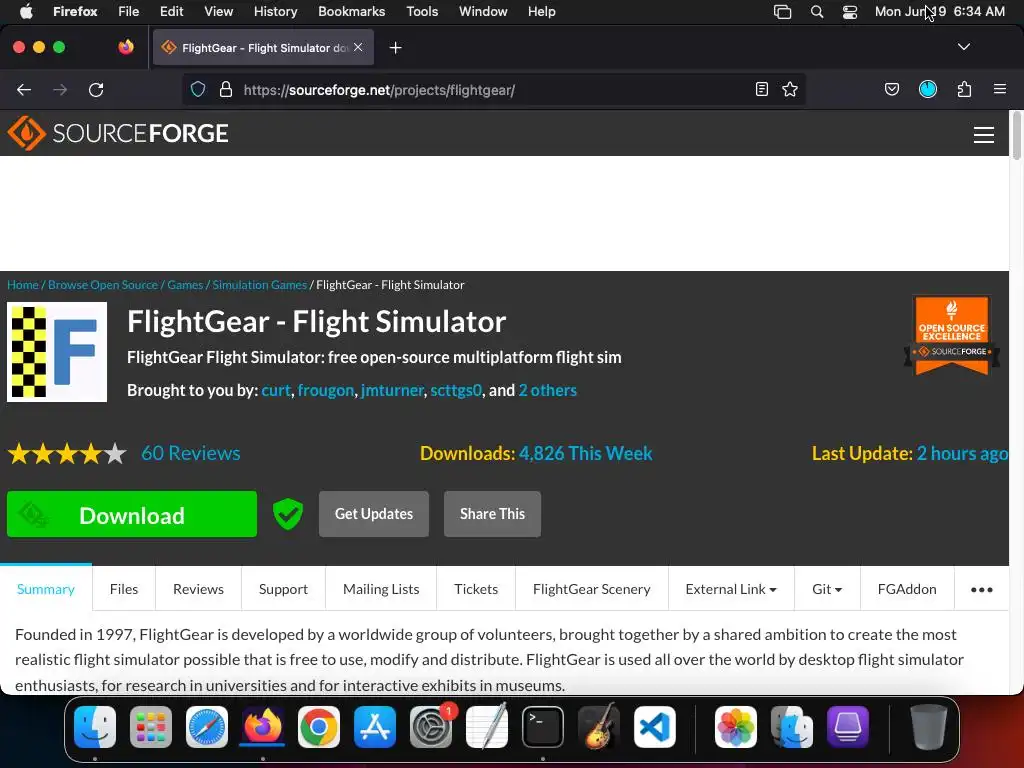Click the five-star rating display

point(67,453)
